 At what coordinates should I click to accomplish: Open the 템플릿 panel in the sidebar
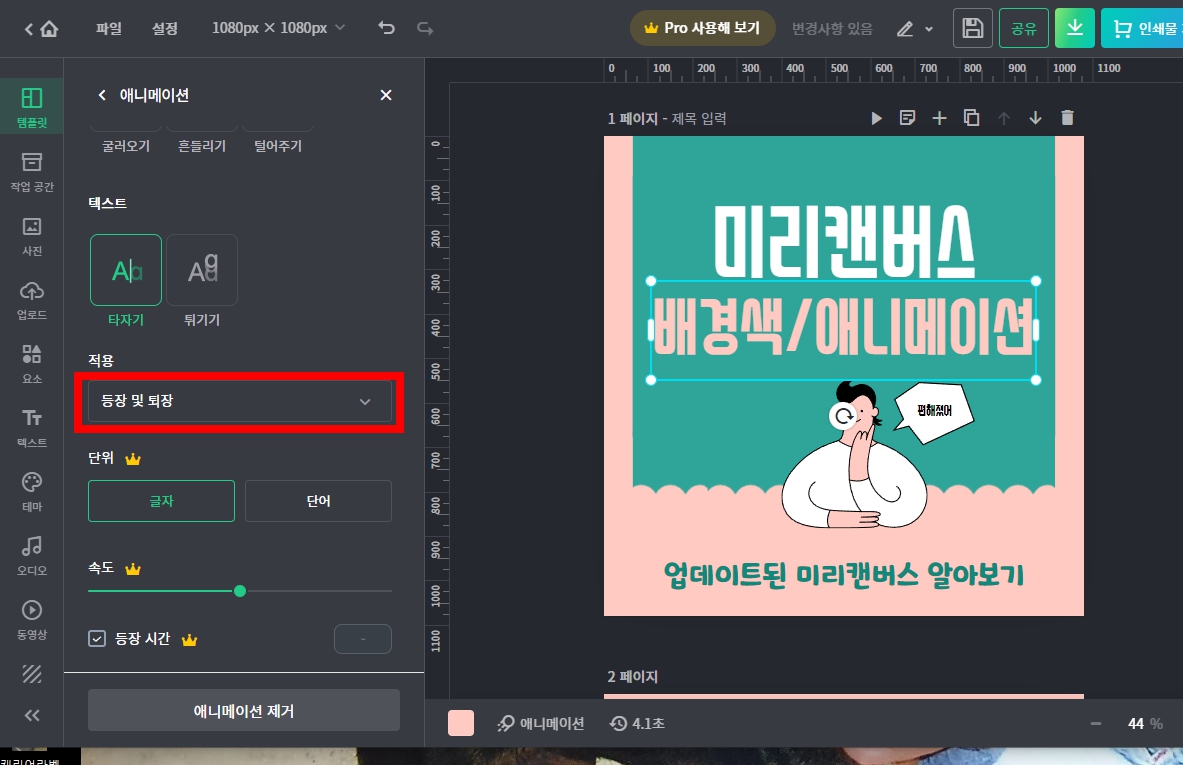tap(31, 106)
